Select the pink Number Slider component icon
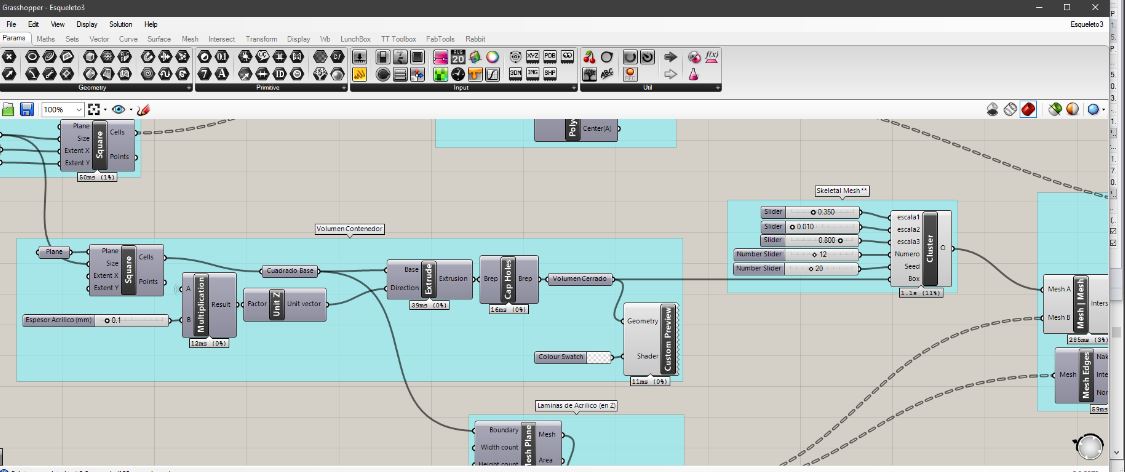This screenshot has height=472, width=1125. 441,56
